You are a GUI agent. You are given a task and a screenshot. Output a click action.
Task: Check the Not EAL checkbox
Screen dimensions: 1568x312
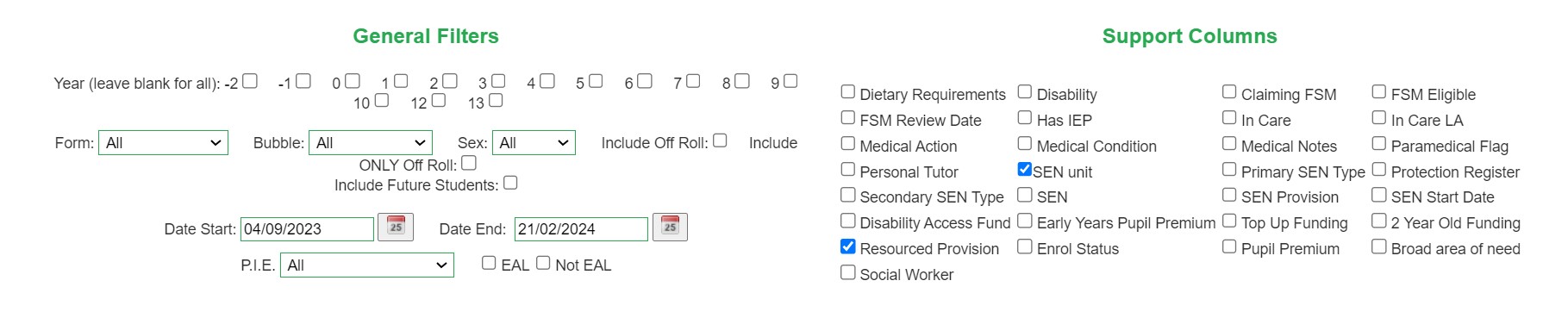543,263
